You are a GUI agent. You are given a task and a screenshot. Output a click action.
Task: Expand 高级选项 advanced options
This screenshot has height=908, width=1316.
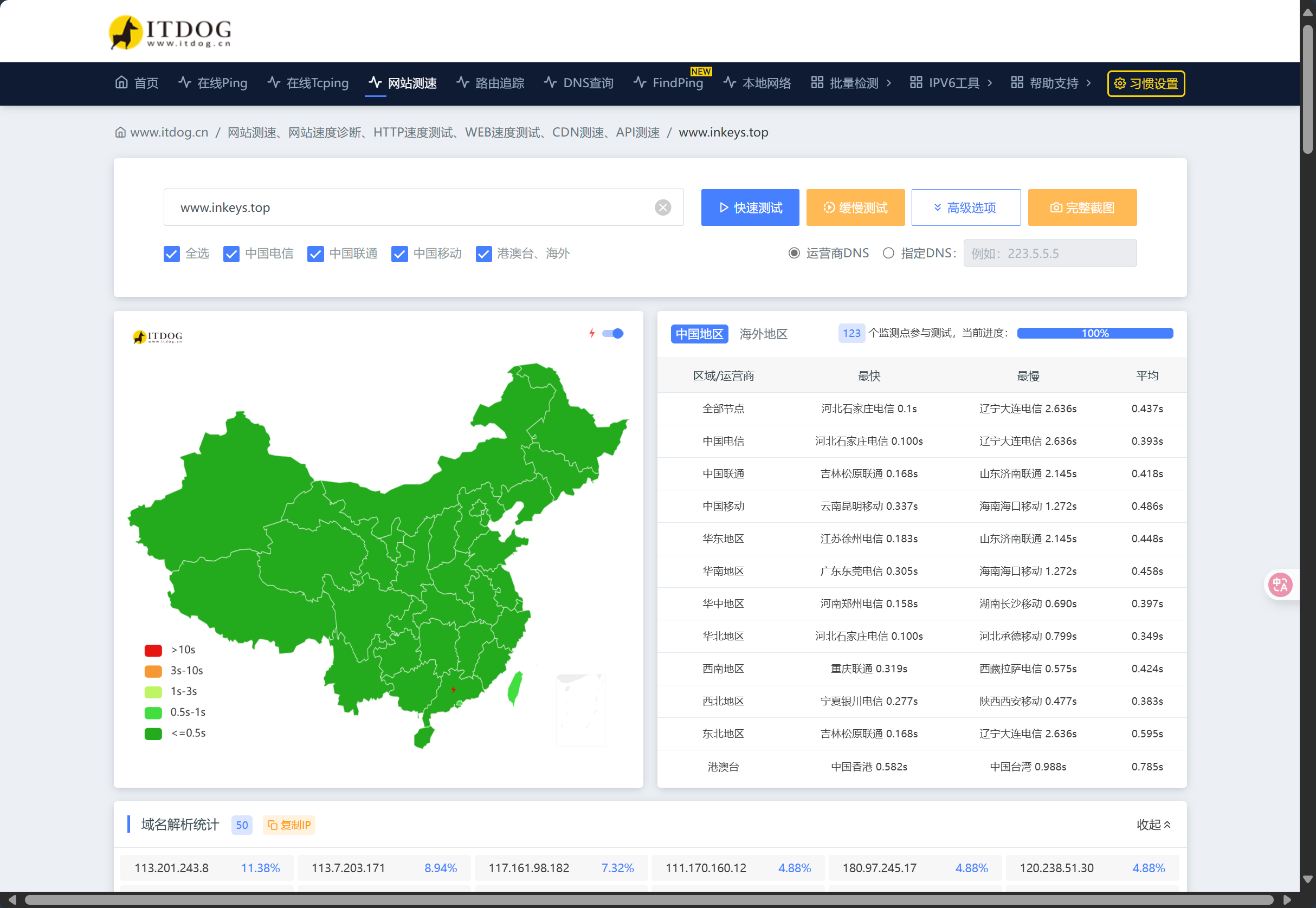965,207
